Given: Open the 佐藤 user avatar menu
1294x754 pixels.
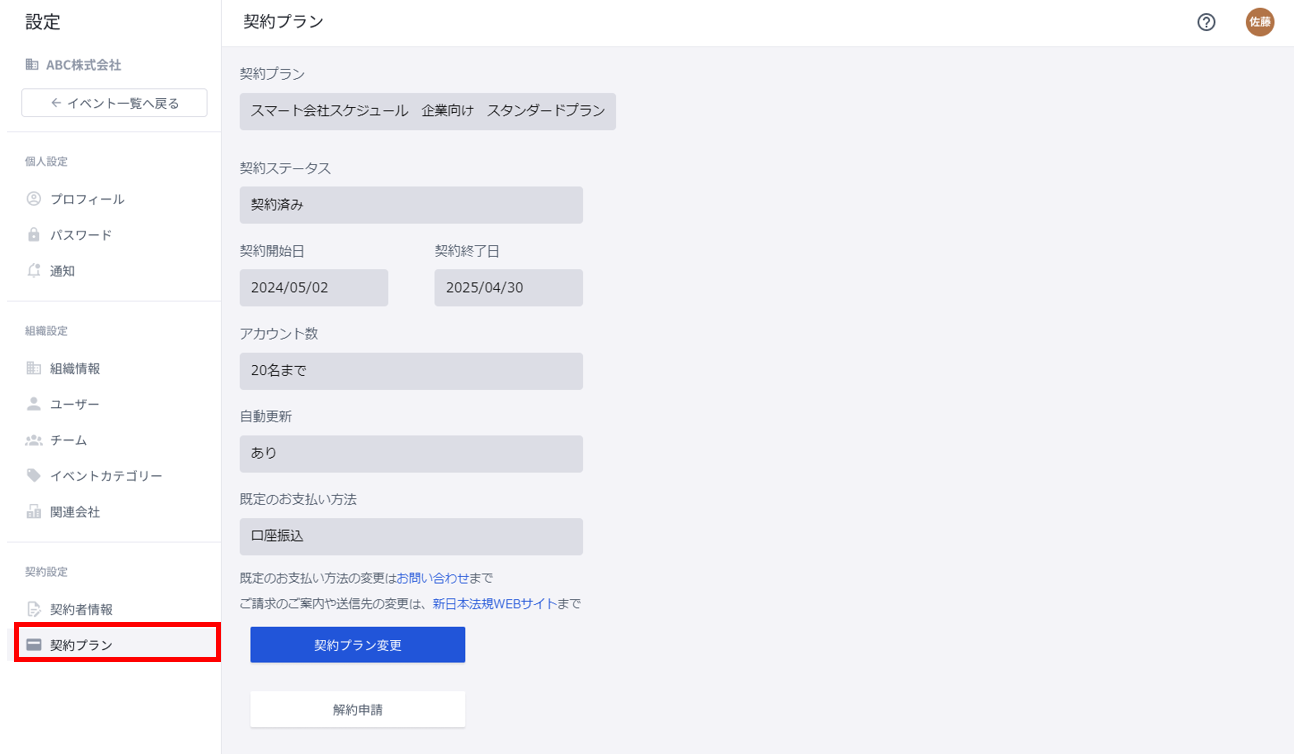Looking at the screenshot, I should (x=1260, y=22).
